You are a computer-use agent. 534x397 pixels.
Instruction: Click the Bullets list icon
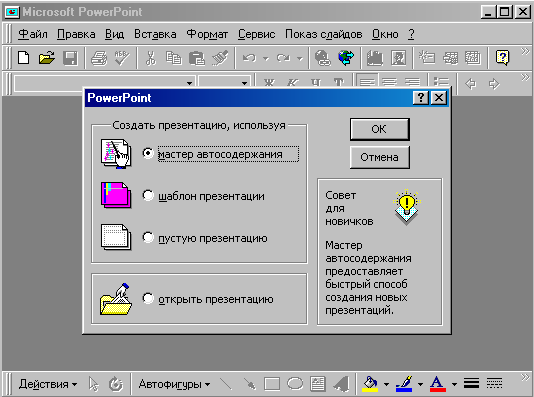point(441,82)
